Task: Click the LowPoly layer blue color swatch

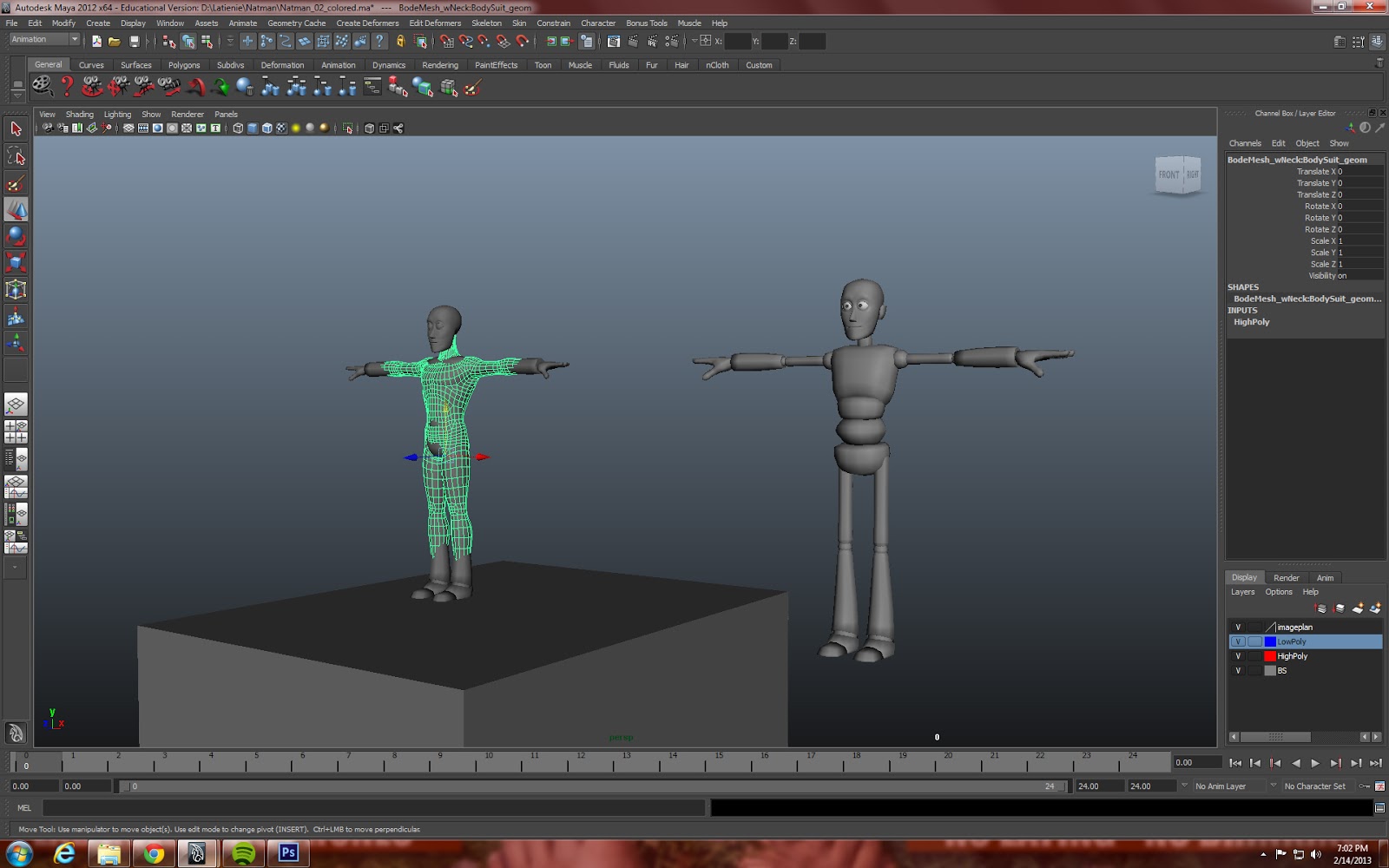Action: pyautogui.click(x=1270, y=641)
